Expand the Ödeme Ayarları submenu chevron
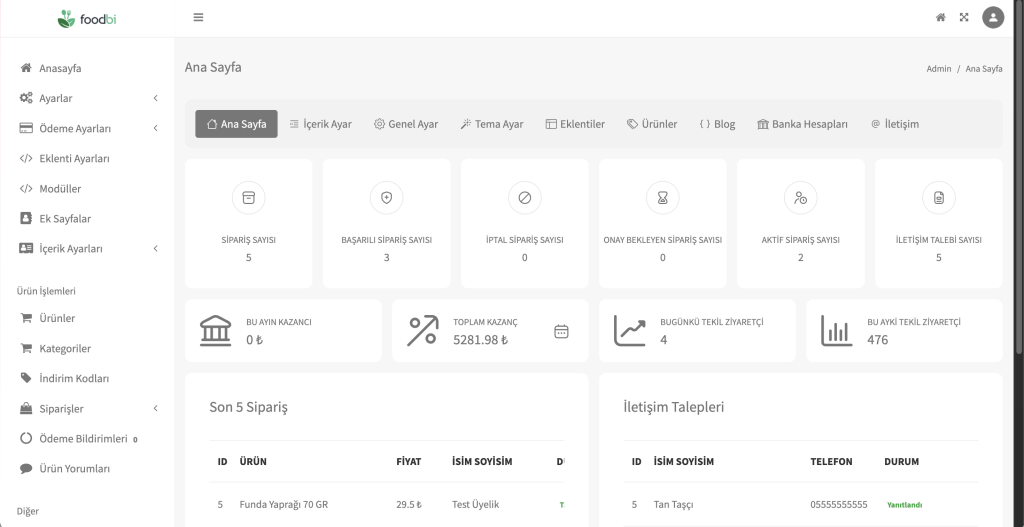 click(155, 128)
